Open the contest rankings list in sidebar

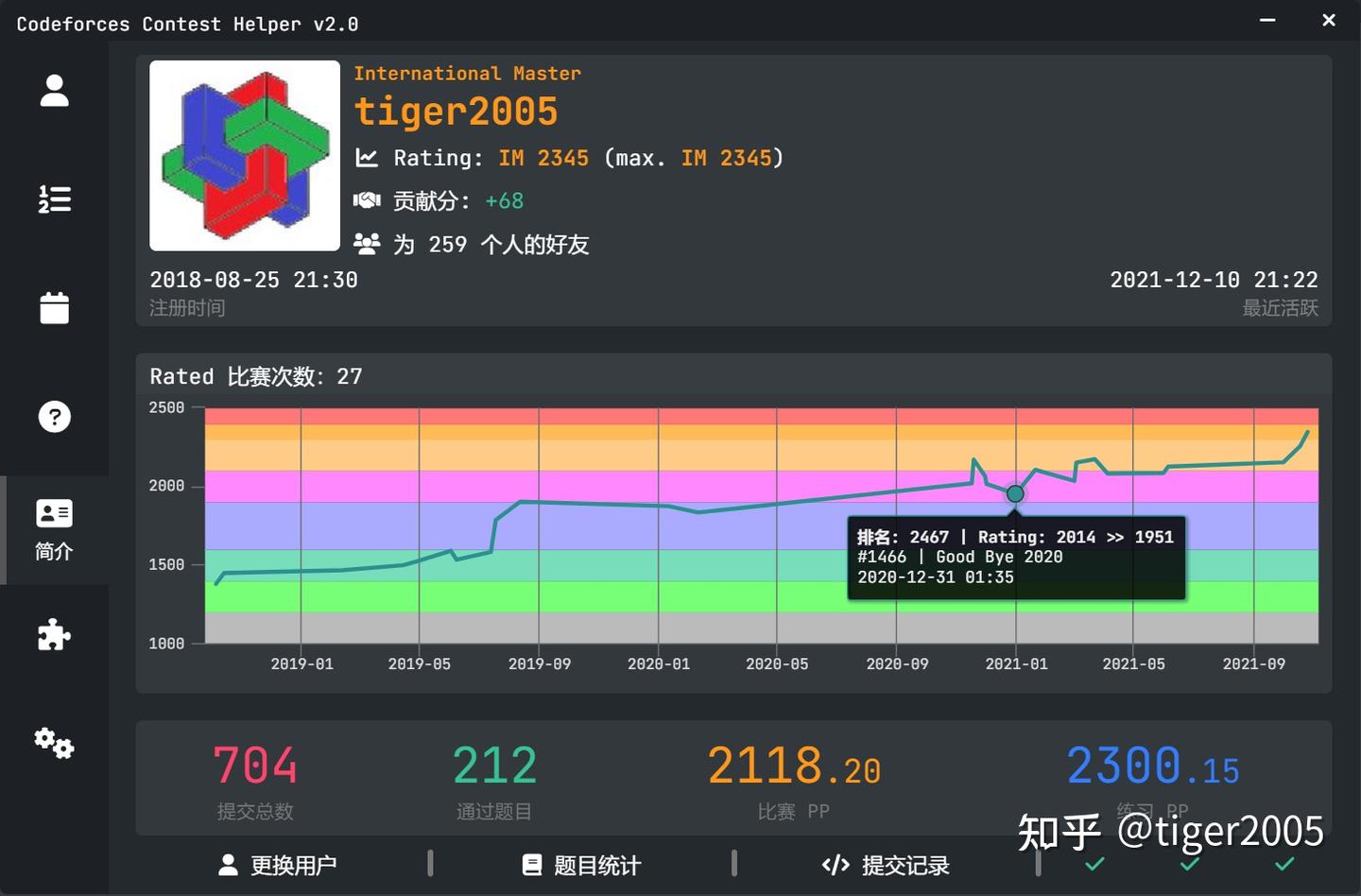[x=54, y=198]
